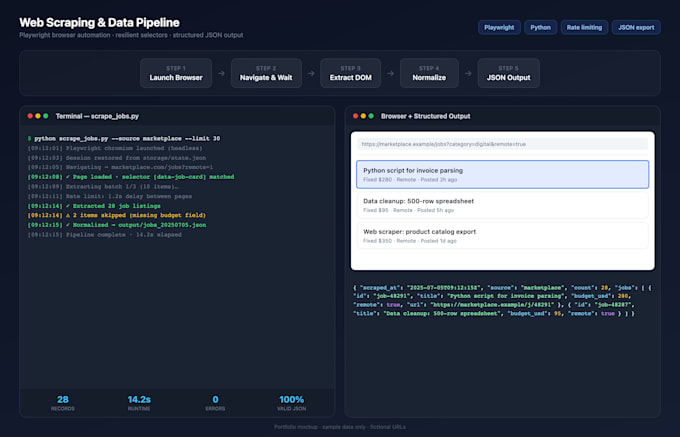Click '2 items skipped (missing budget field)' warning
The image size is (680, 437).
[x=117, y=215]
